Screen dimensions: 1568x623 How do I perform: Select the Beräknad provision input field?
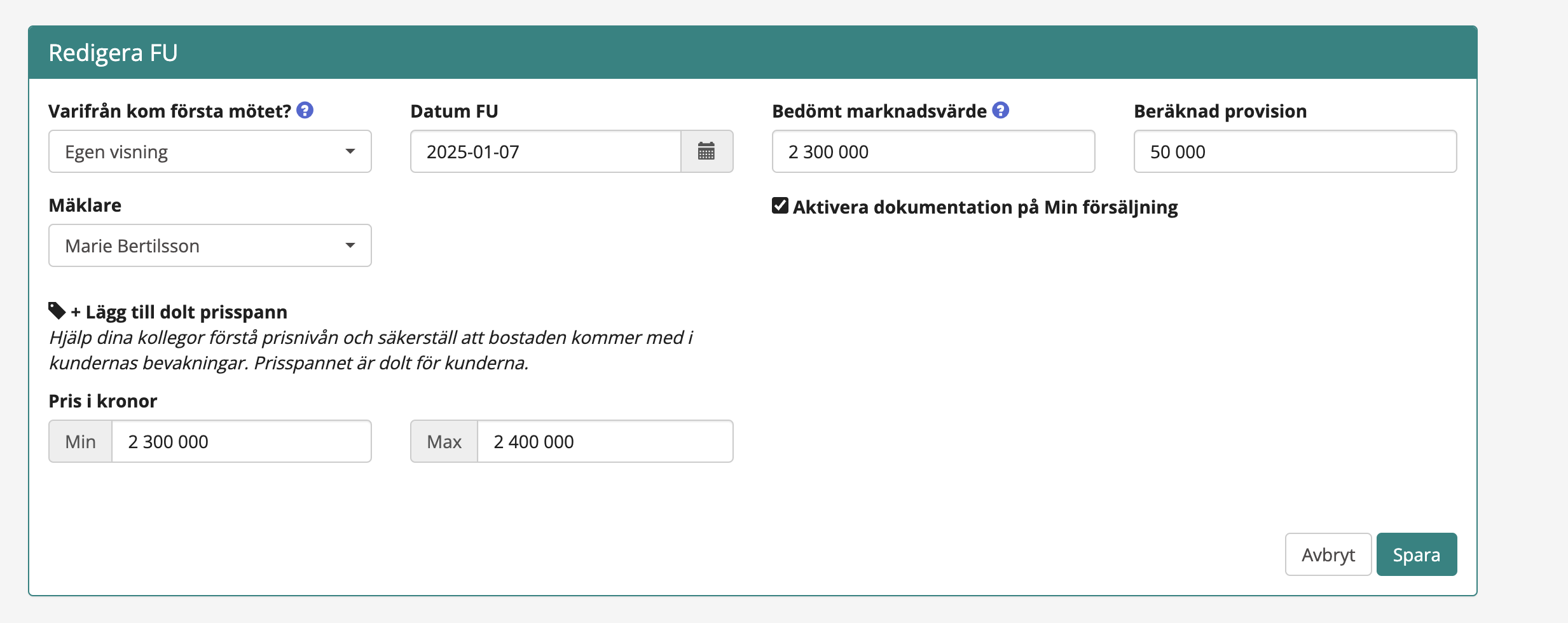point(1295,151)
